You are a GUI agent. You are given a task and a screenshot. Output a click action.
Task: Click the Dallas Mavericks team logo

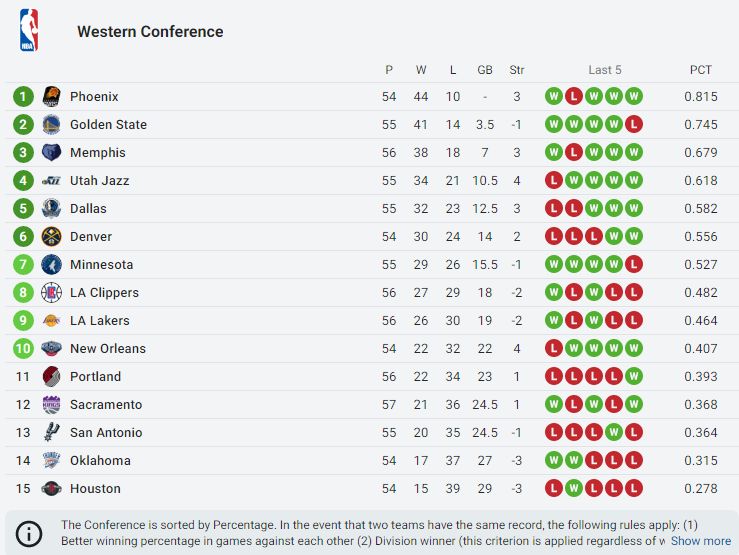point(51,209)
